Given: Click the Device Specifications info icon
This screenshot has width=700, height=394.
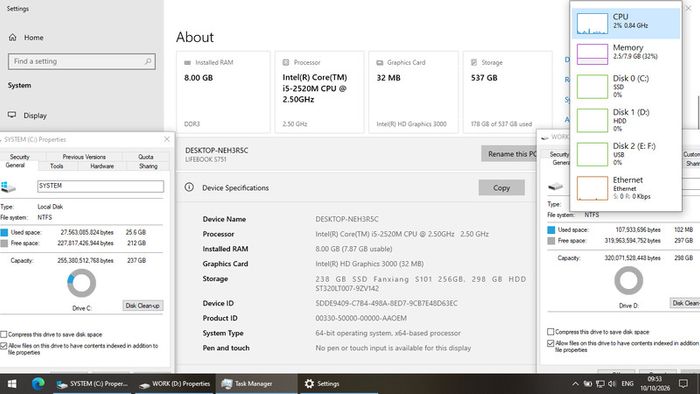Looking at the screenshot, I should pos(189,187).
